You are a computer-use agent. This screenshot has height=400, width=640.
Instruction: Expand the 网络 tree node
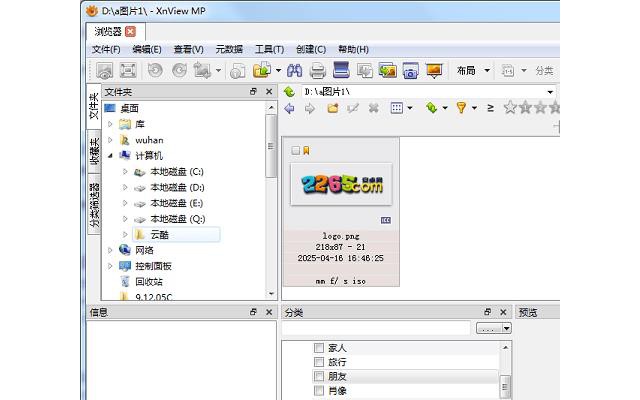point(110,250)
